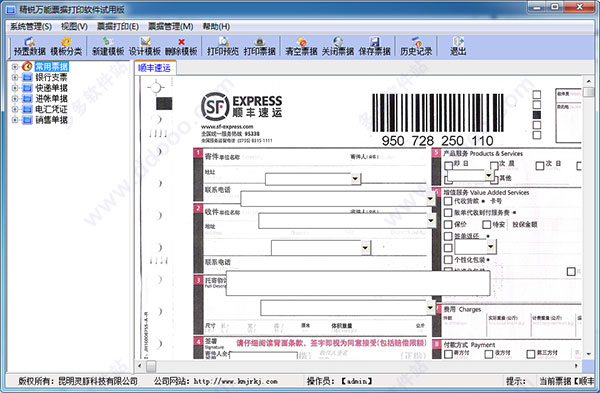Select 销售单据 in the tree
The width and height of the screenshot is (600, 393).
click(x=52, y=120)
